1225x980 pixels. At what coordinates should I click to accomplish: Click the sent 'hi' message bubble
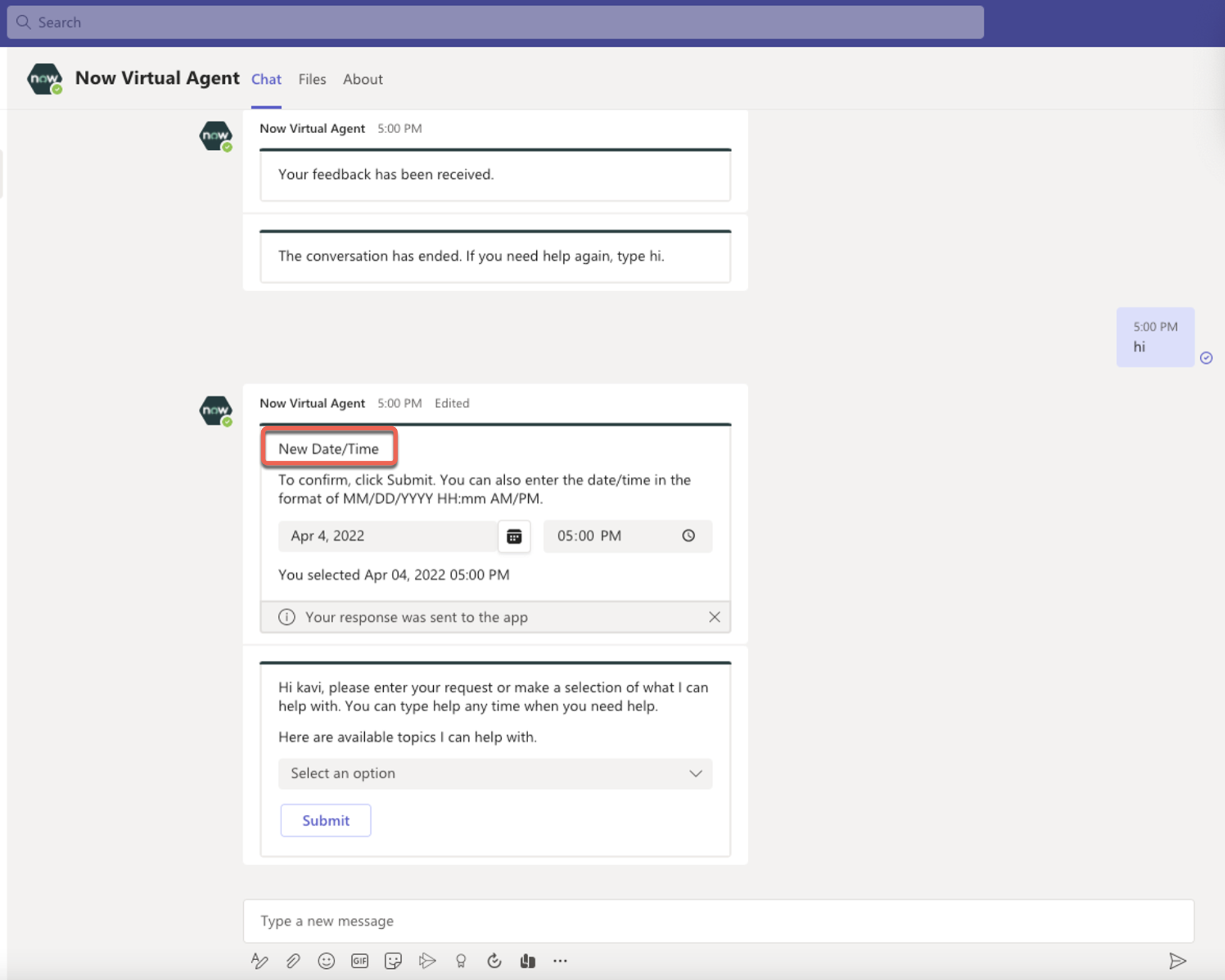point(1155,337)
